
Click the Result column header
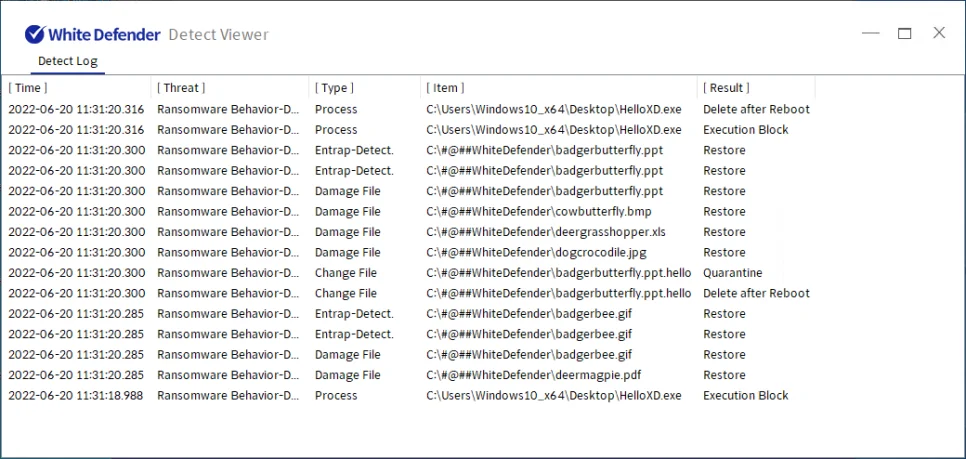726,88
